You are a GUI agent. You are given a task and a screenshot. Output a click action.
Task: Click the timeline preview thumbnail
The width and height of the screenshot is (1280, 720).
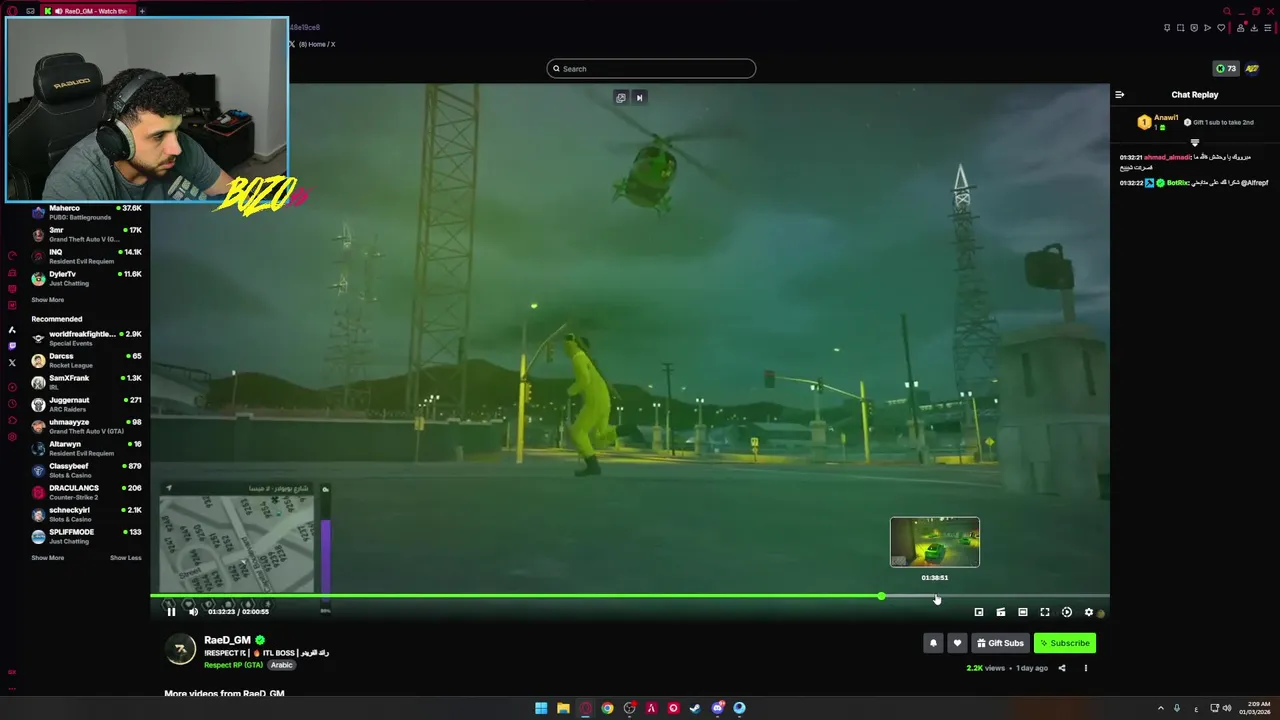tap(935, 542)
